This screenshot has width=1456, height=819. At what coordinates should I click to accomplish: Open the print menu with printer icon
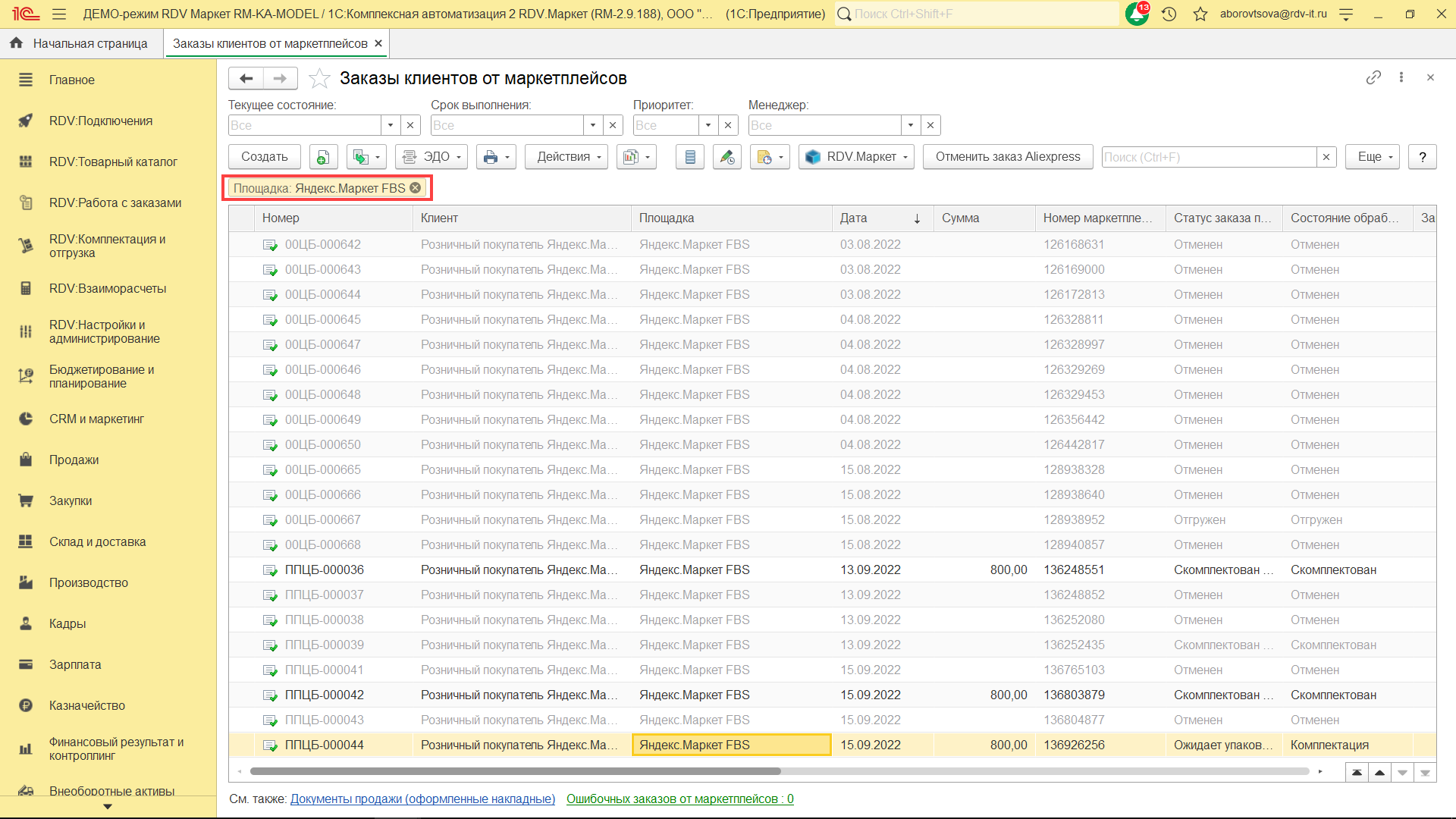tap(496, 157)
